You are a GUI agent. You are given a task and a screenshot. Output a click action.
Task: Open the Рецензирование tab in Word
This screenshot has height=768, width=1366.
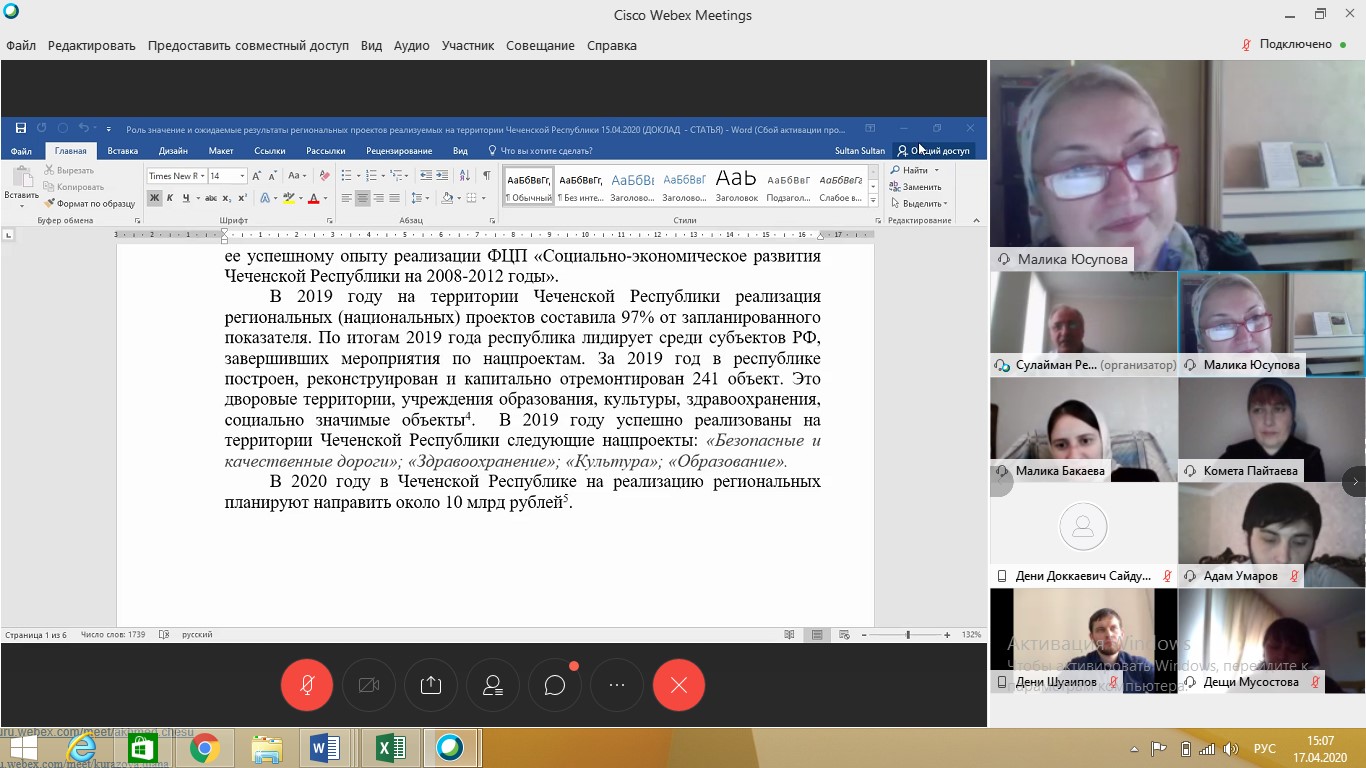(399, 151)
